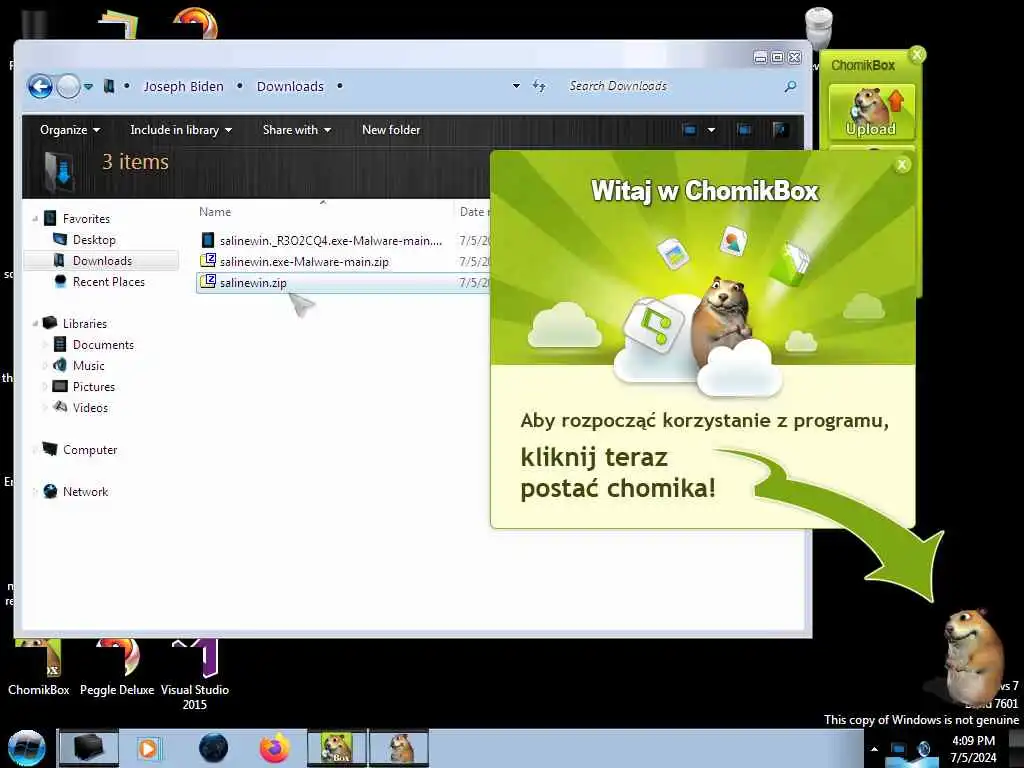Collapse the Libraries tree group
The height and width of the screenshot is (768, 1024).
point(35,323)
